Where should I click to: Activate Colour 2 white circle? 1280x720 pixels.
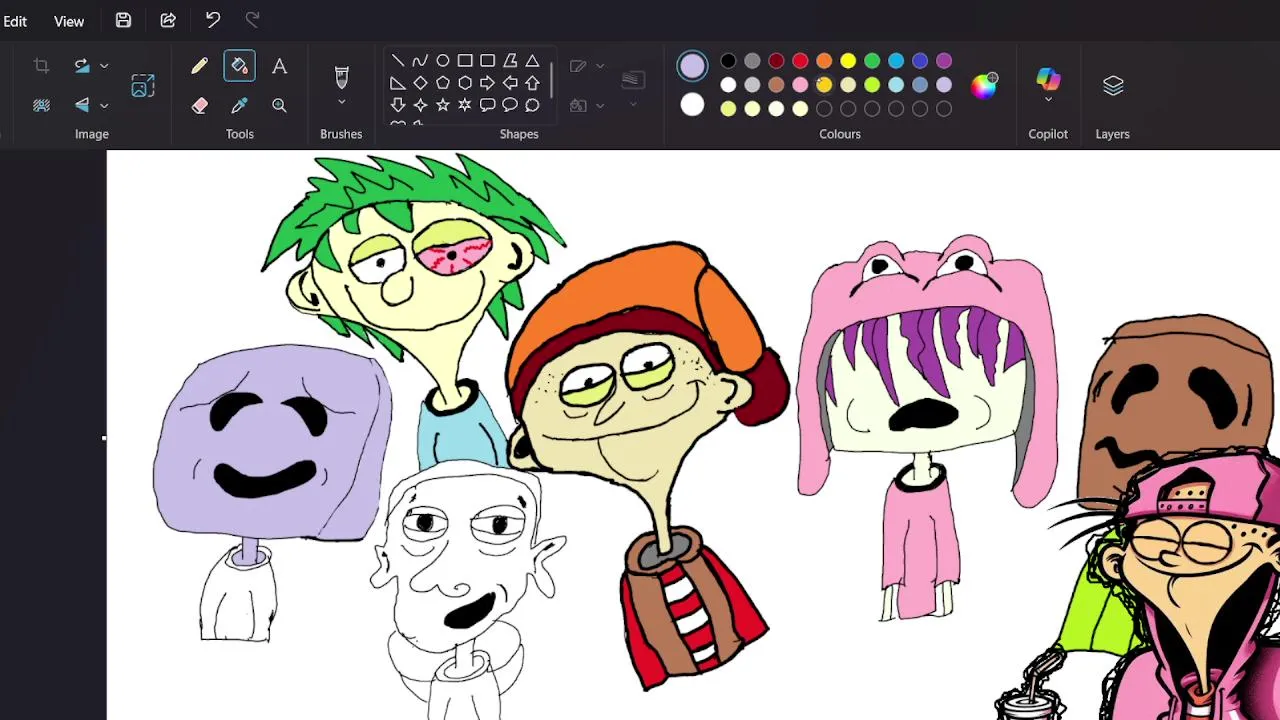pos(692,105)
